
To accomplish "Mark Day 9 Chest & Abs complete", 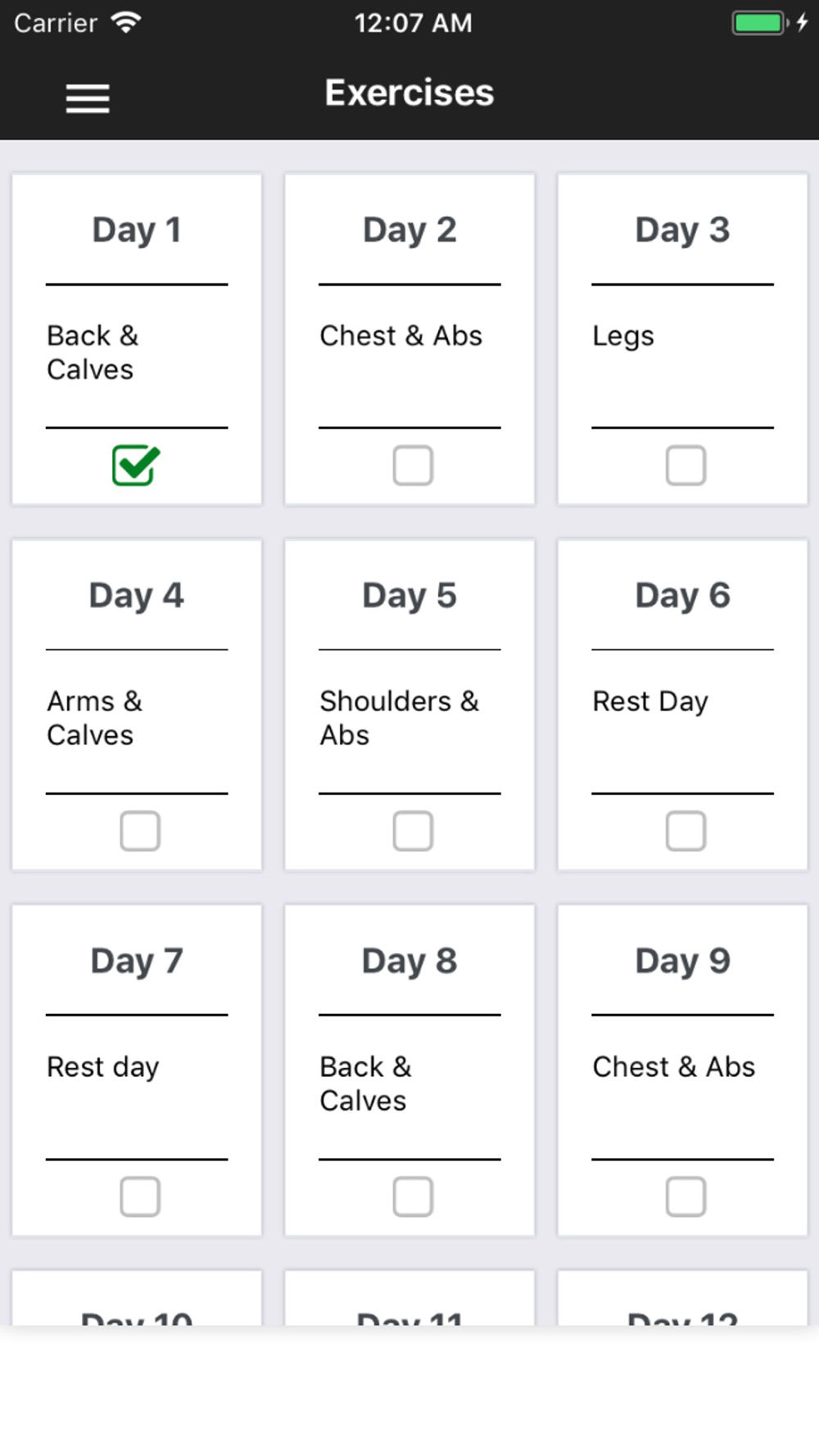I will (686, 1196).
